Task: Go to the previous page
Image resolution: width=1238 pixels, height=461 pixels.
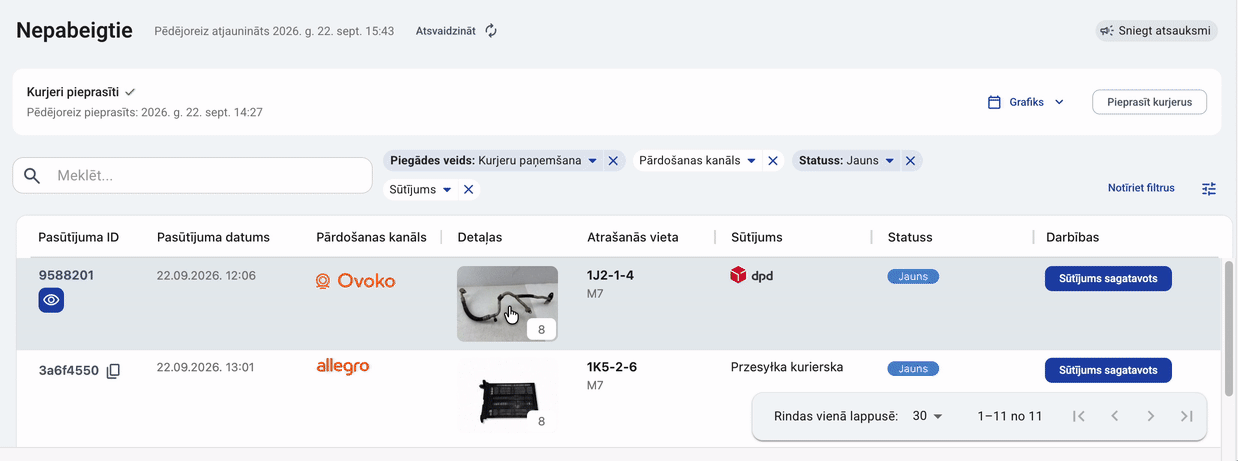Action: pyautogui.click(x=1114, y=416)
